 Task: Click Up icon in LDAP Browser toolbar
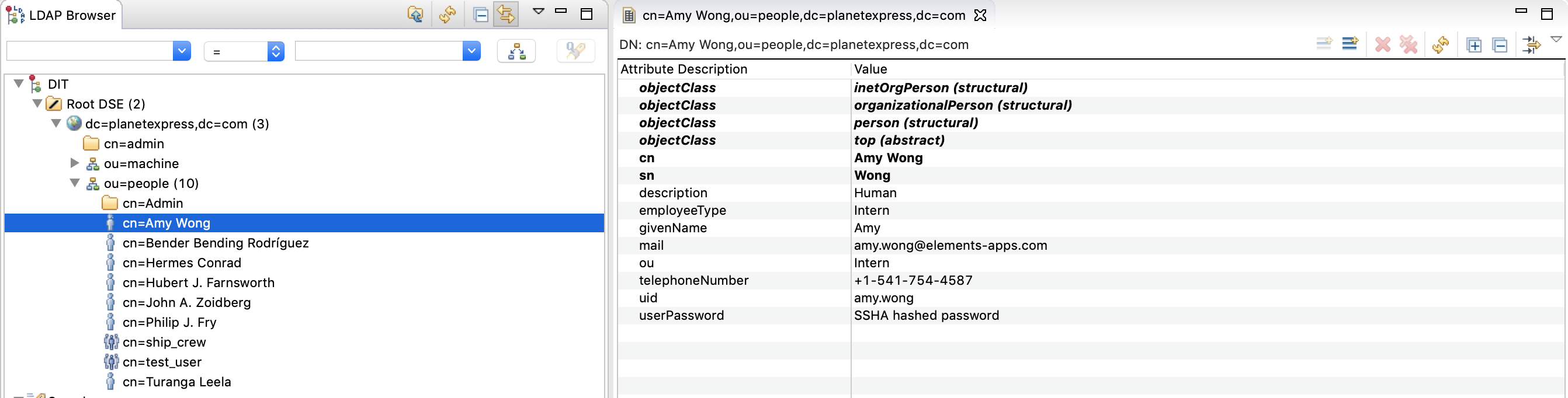point(415,14)
